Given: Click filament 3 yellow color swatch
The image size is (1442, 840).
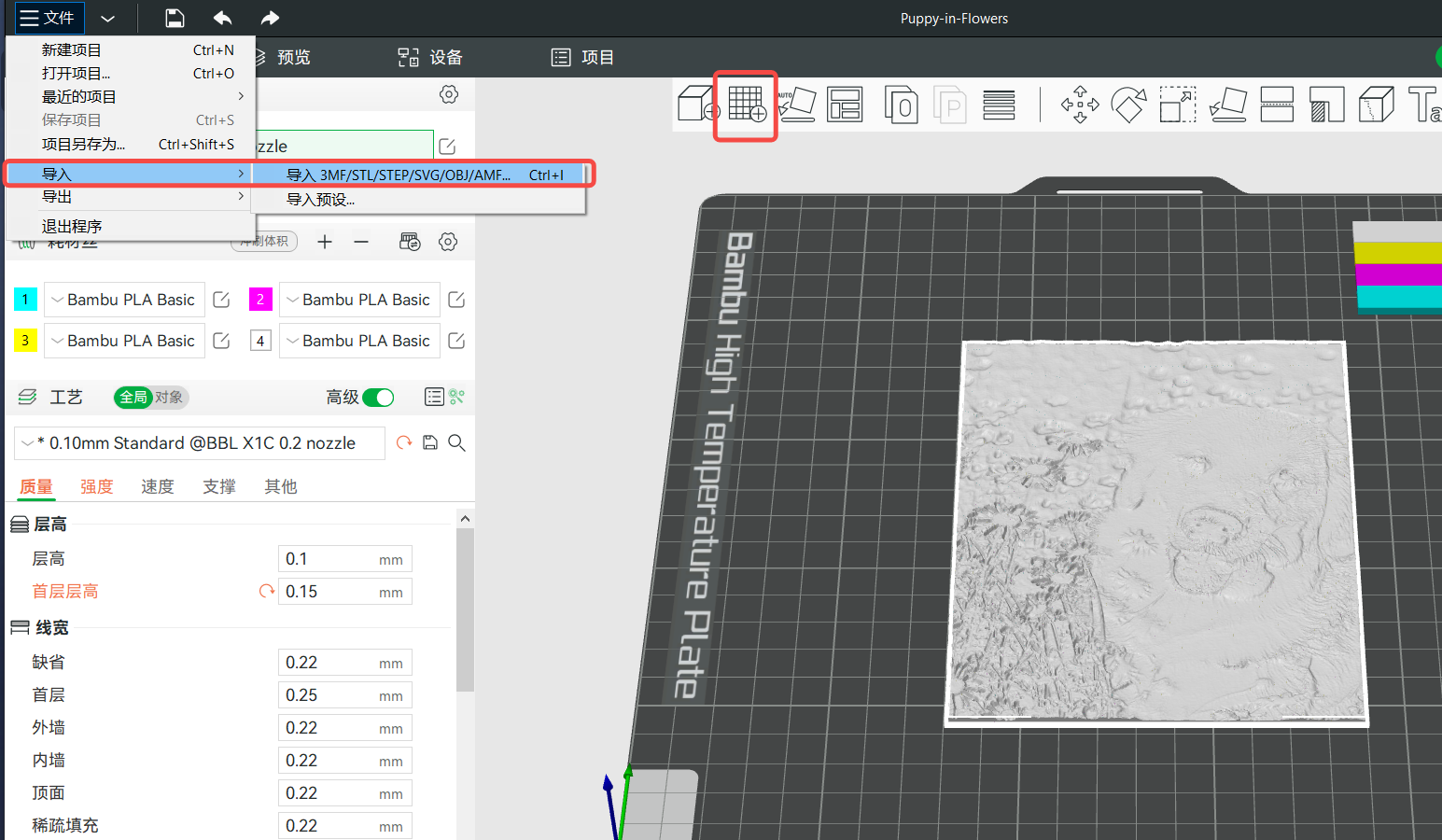Looking at the screenshot, I should (25, 341).
